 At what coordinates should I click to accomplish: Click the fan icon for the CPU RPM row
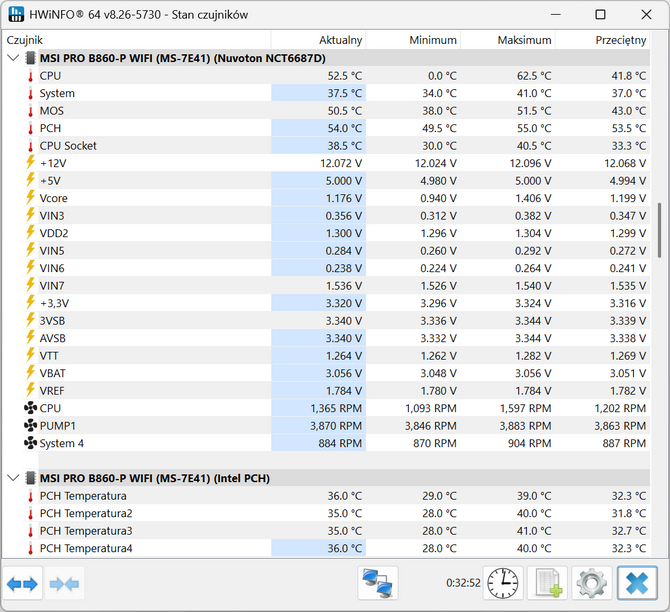(x=30, y=408)
